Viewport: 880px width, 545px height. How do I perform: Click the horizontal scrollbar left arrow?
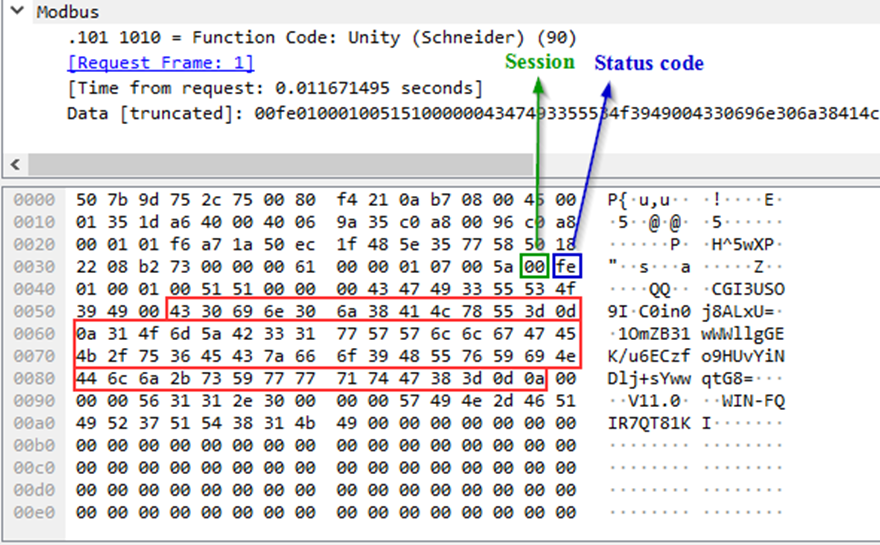tap(14, 164)
